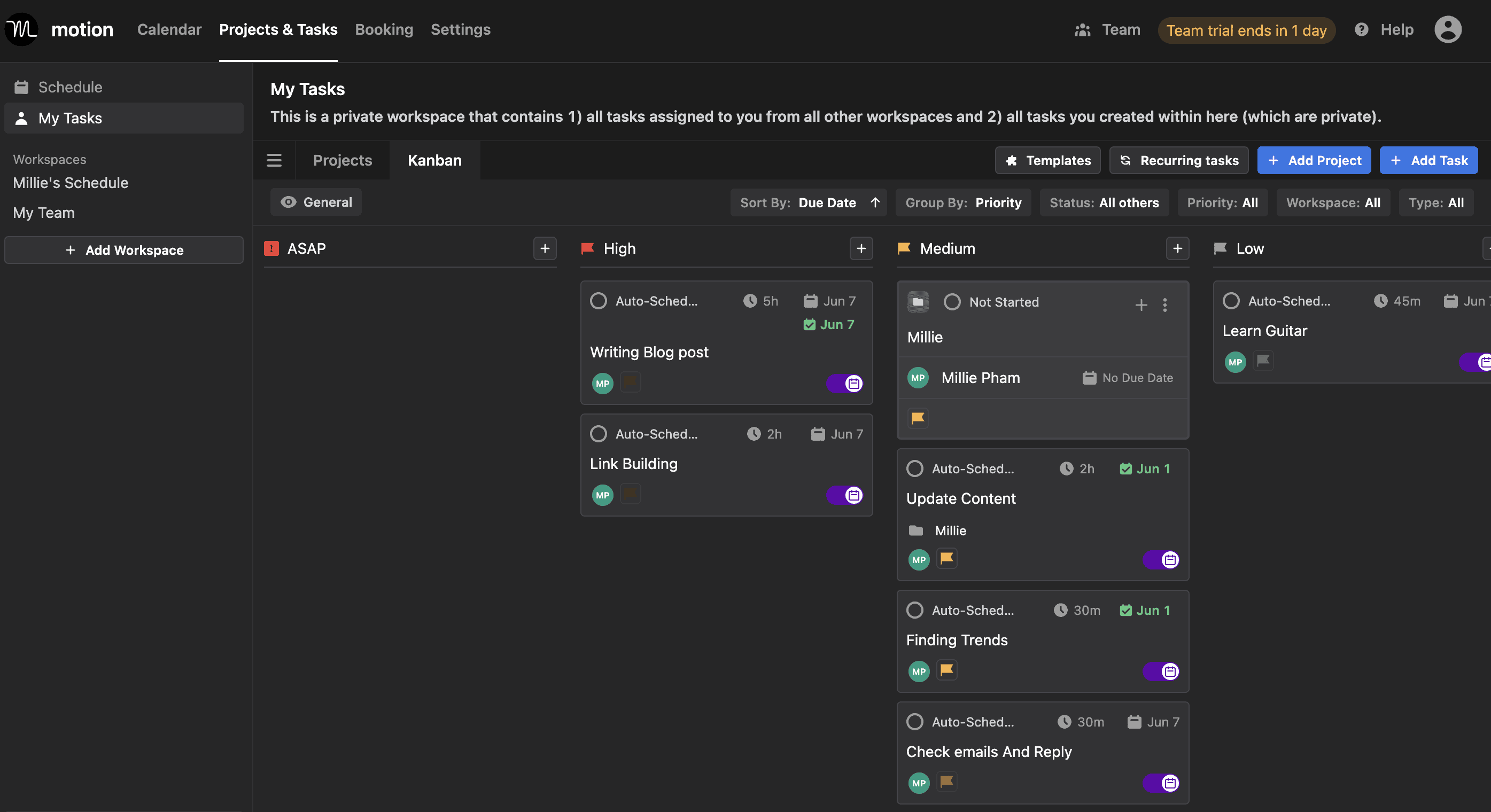Mark Finding Trends task as complete

(x=914, y=610)
